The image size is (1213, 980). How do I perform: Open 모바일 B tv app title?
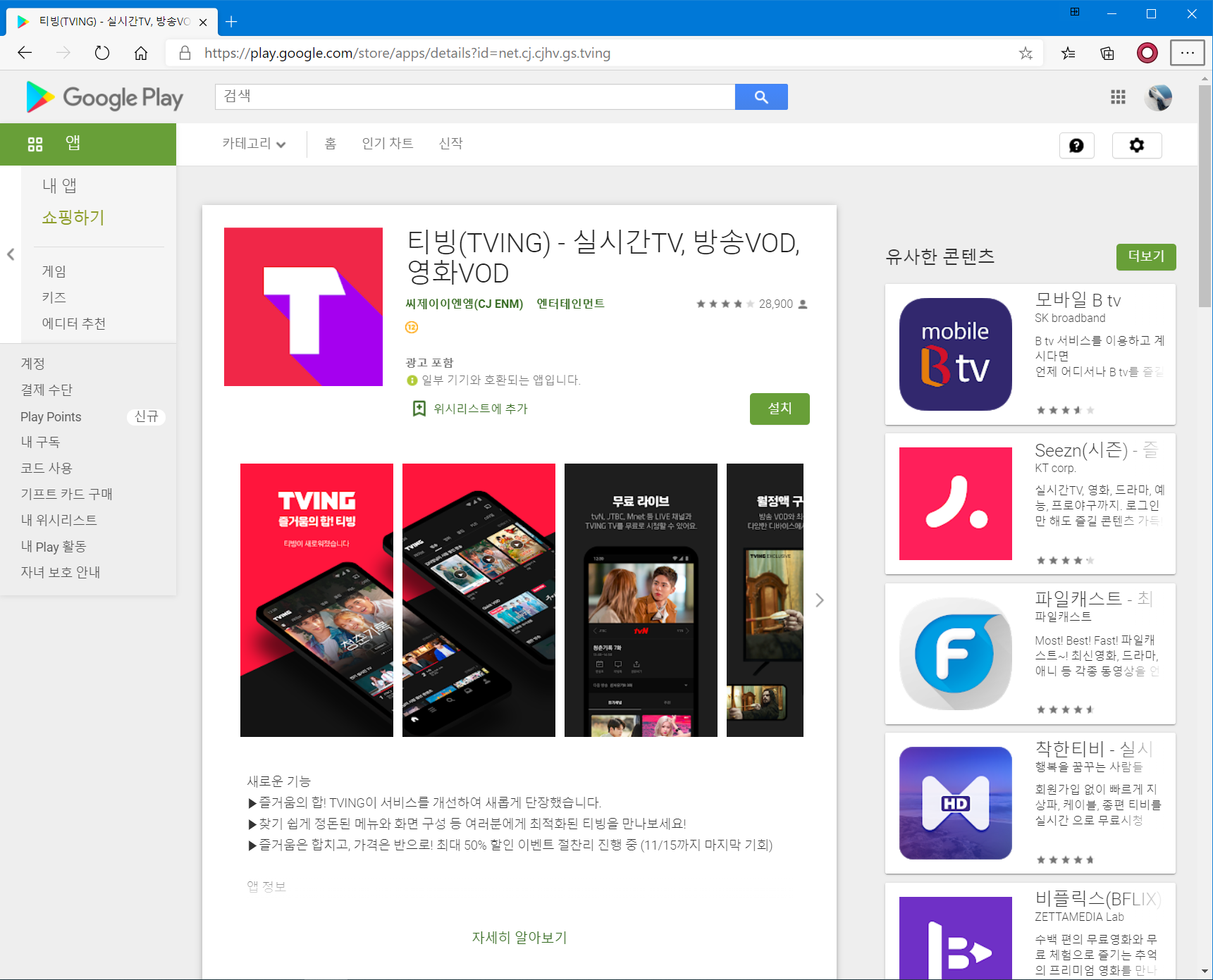pyautogui.click(x=1078, y=300)
